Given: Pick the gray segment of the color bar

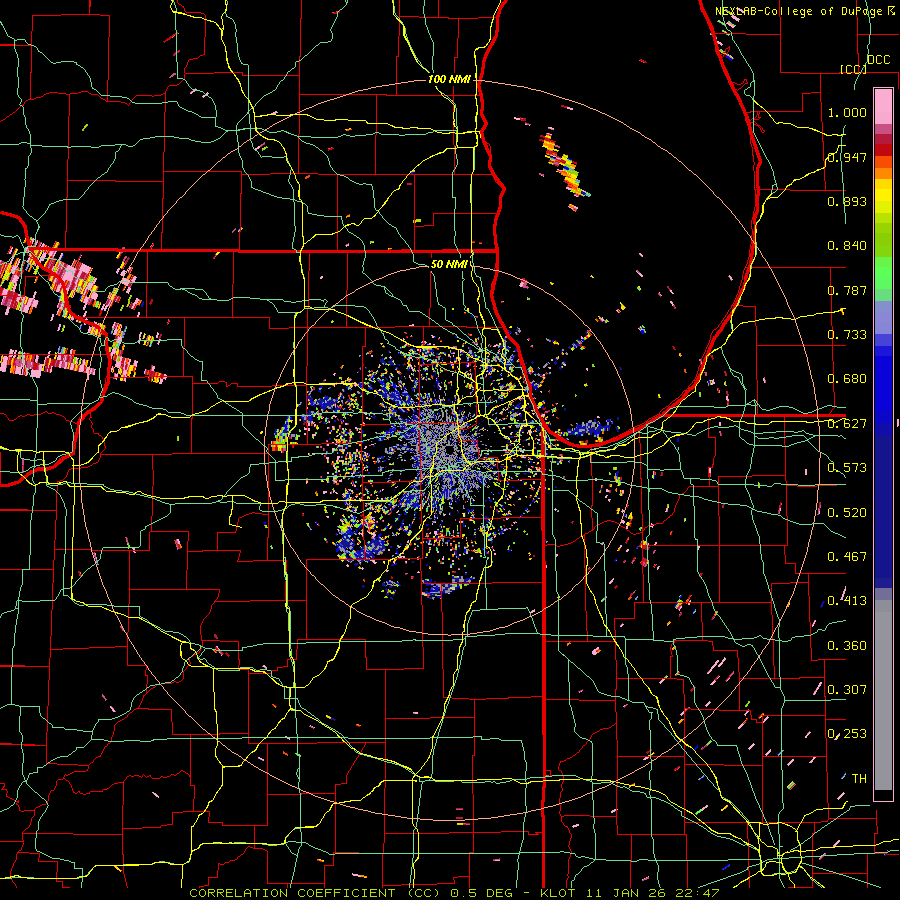Looking at the screenshot, I should coord(883,695).
